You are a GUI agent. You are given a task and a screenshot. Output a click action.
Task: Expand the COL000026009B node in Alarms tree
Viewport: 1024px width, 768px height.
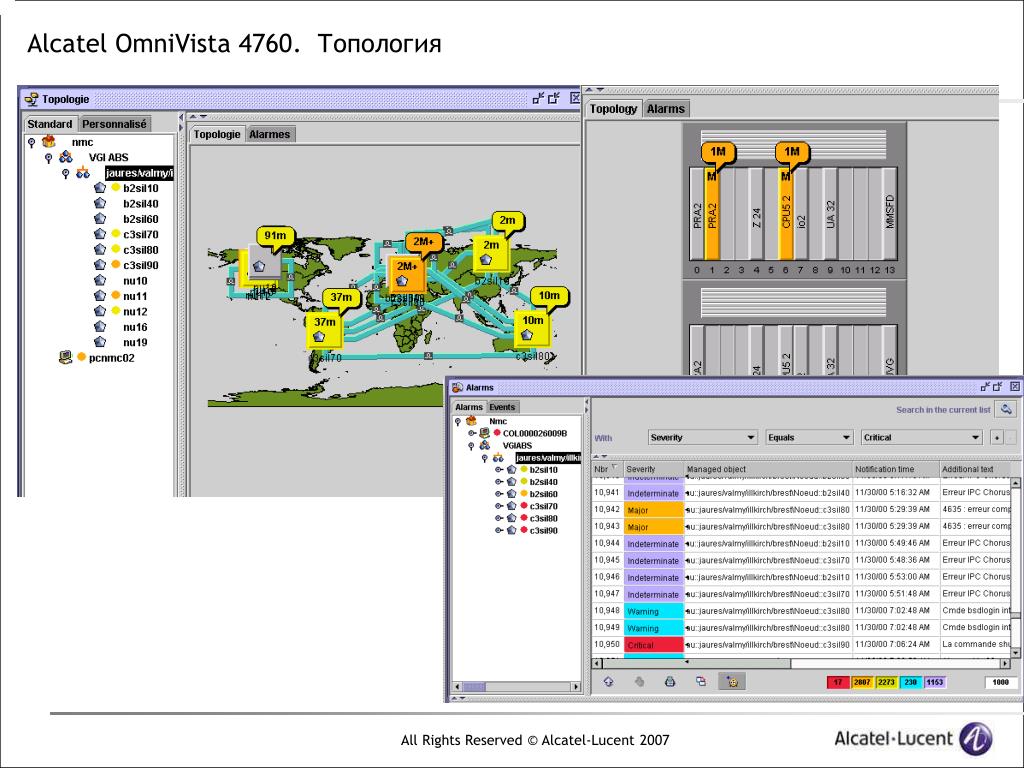tap(472, 433)
